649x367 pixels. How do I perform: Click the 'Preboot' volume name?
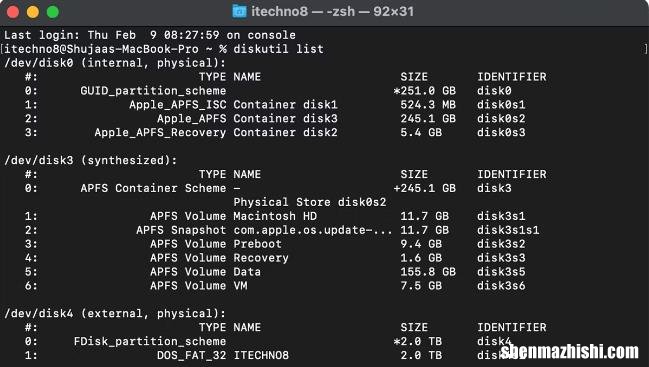point(258,244)
